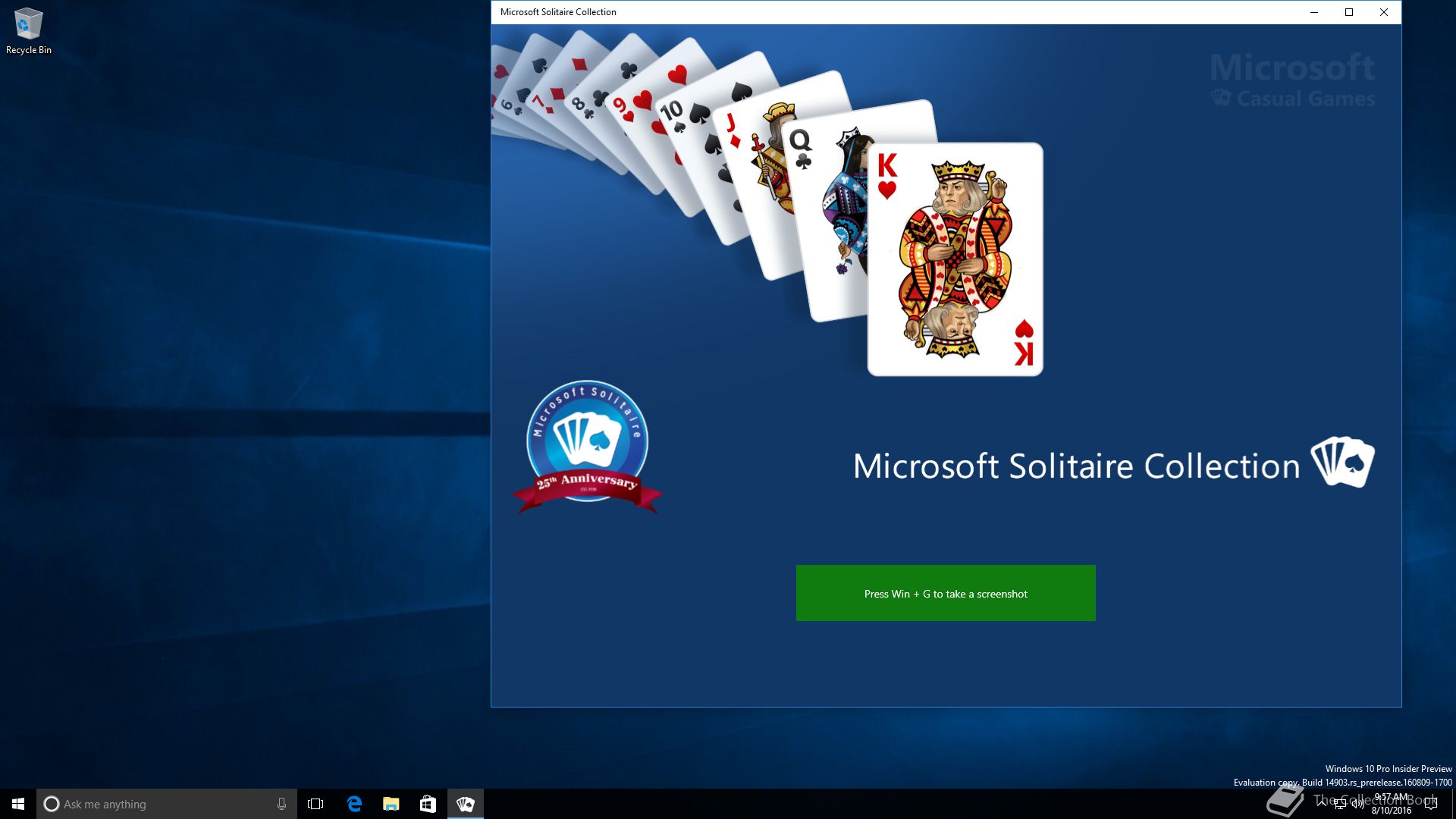Click the Solitaire Collection window title bar text
This screenshot has height=819, width=1456.
tap(558, 12)
